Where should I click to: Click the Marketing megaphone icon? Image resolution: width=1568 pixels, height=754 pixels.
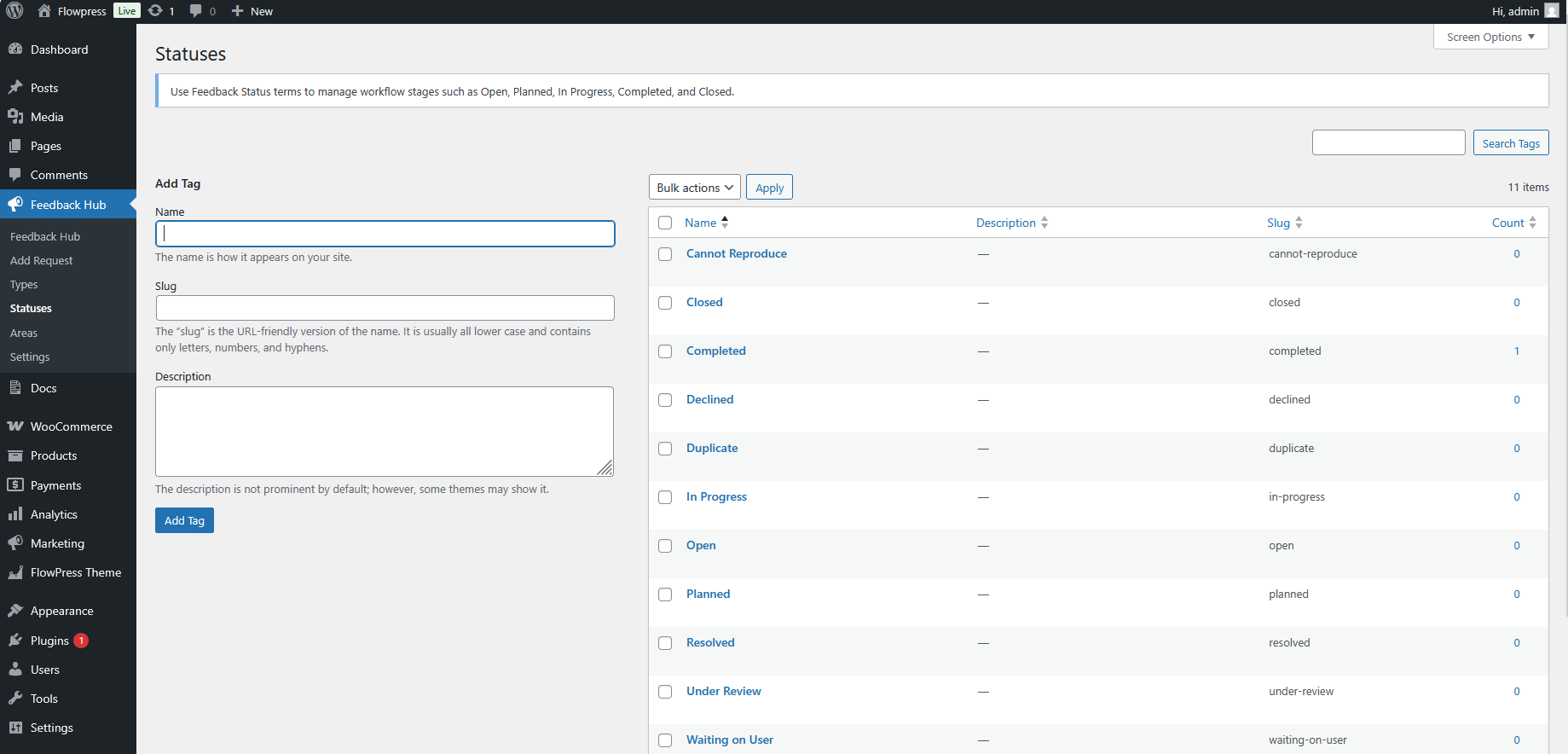coord(15,543)
